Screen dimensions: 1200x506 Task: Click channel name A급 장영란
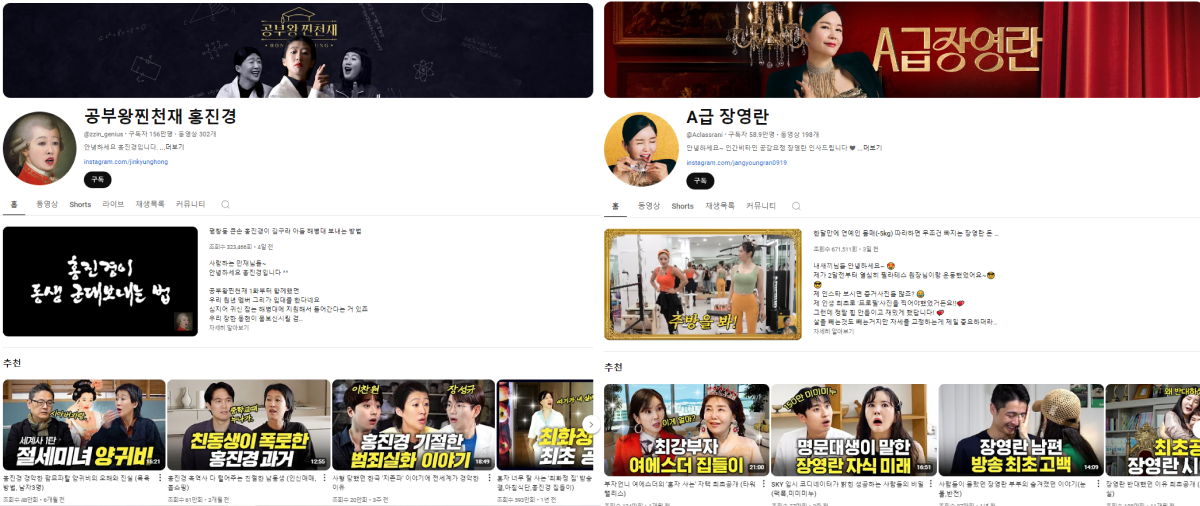tap(727, 116)
